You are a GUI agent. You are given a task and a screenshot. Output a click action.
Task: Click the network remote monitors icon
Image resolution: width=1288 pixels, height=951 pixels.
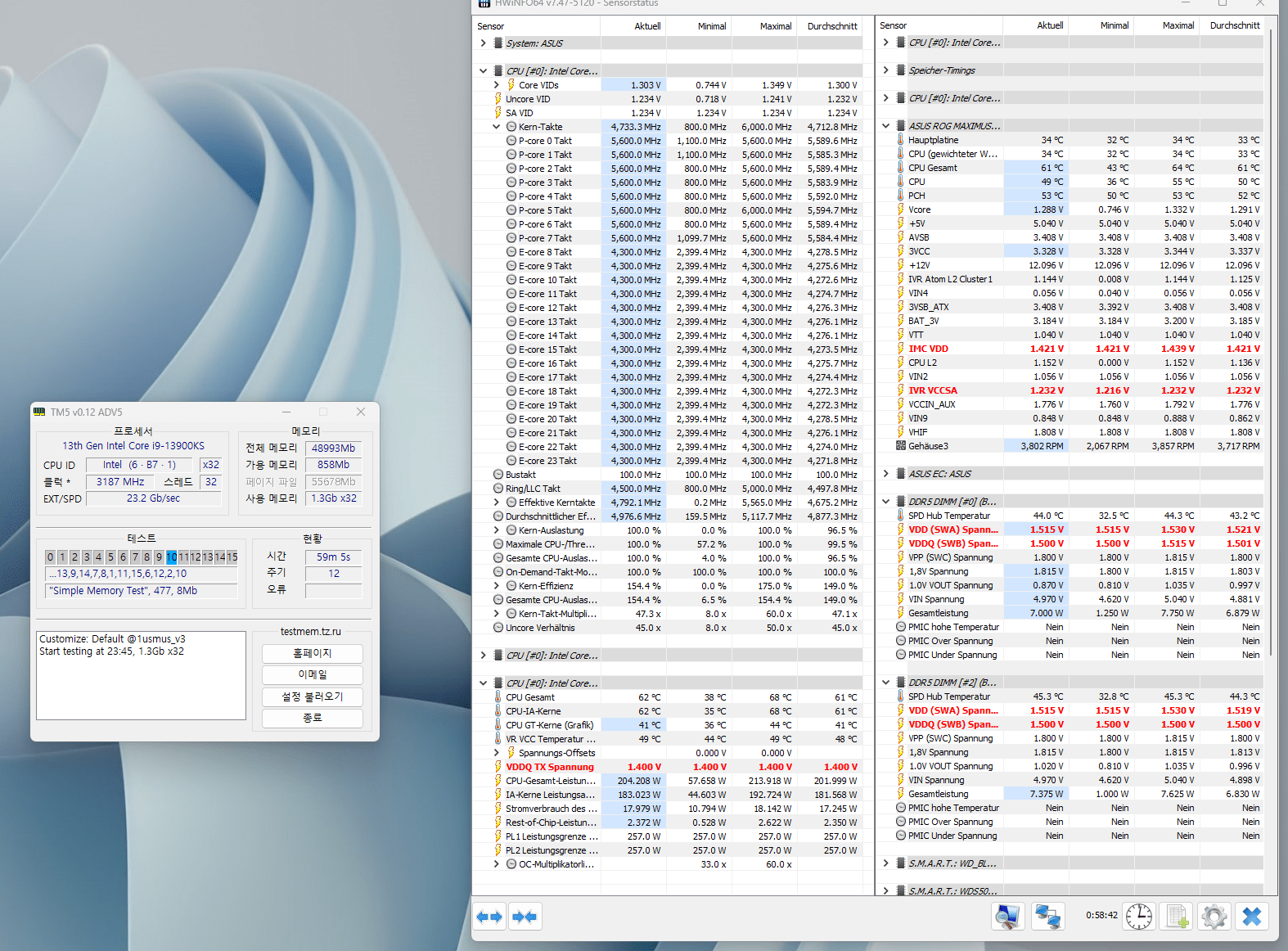click(1047, 917)
